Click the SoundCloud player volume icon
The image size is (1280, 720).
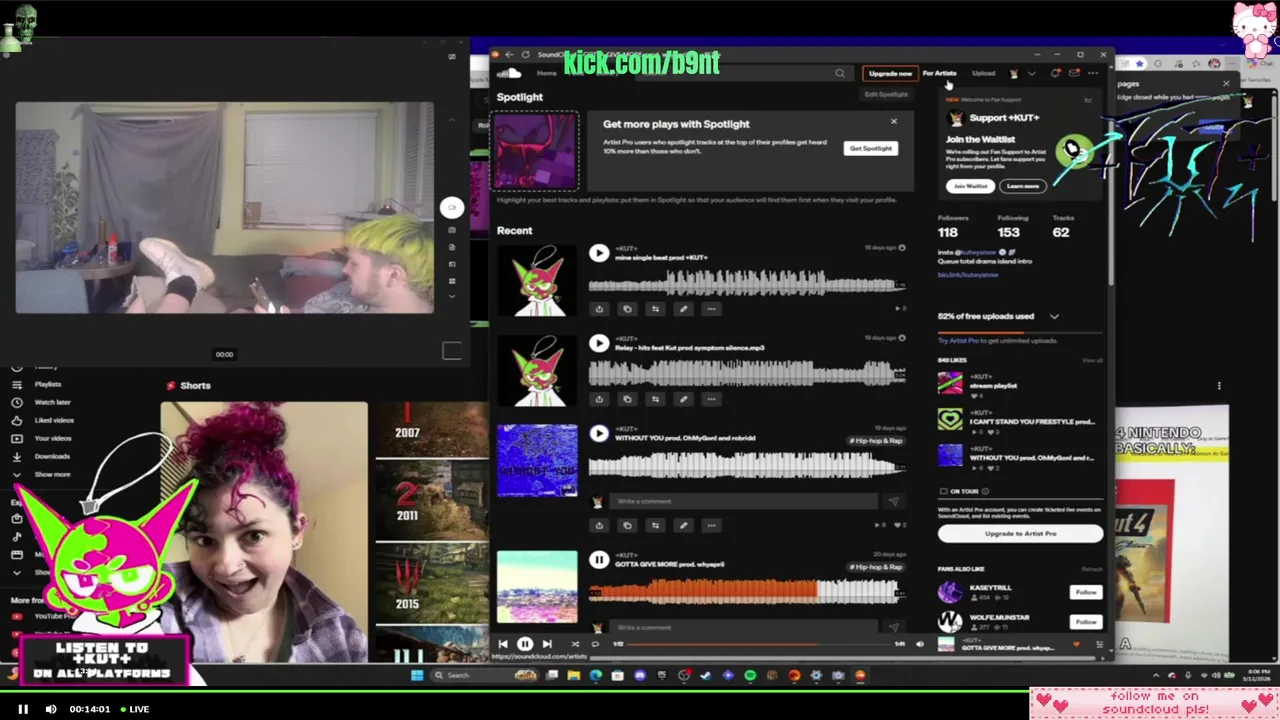tap(919, 644)
